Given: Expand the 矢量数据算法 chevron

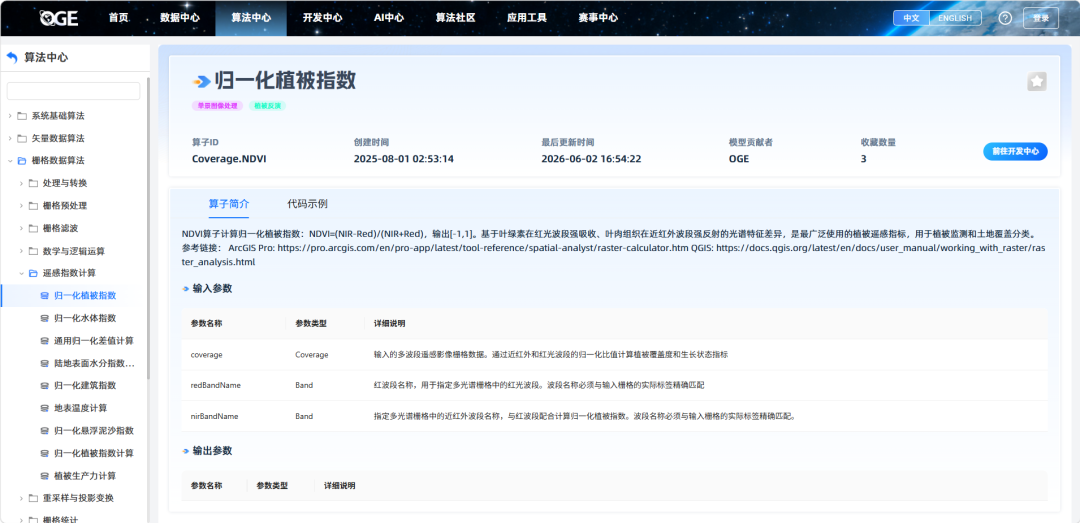Looking at the screenshot, I should 10,138.
